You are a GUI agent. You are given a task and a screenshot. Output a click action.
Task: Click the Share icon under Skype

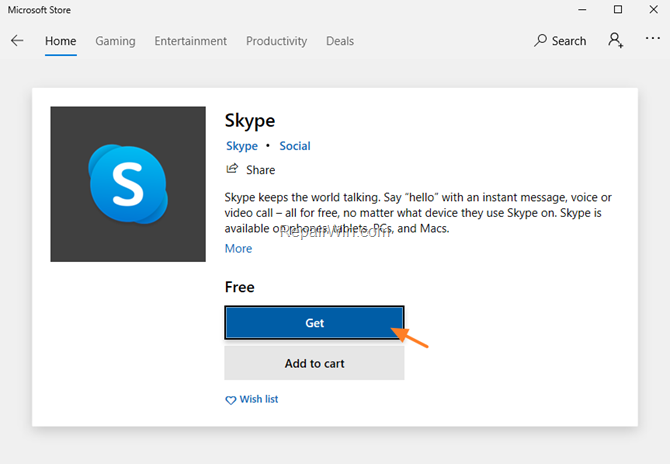point(232,169)
